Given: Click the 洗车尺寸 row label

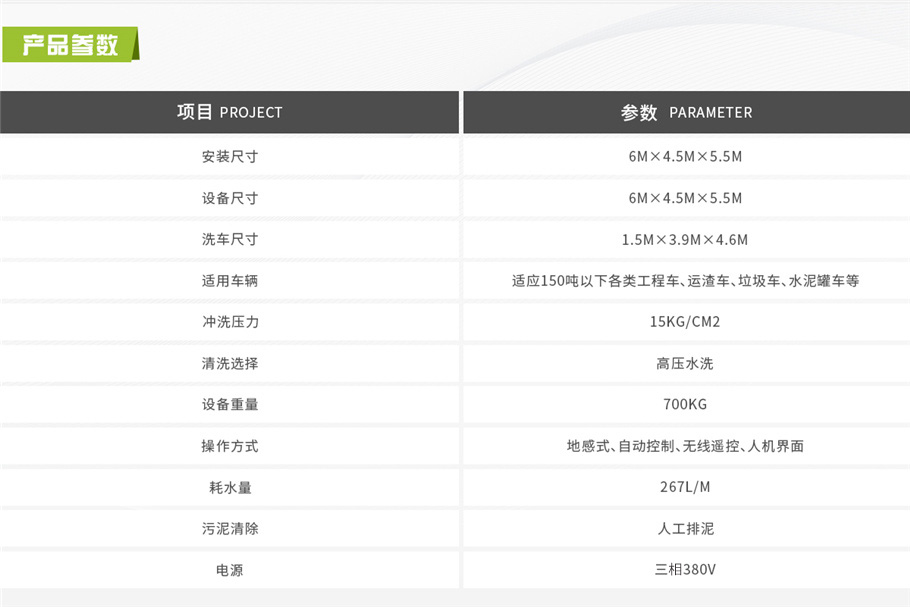Looking at the screenshot, I should [229, 240].
